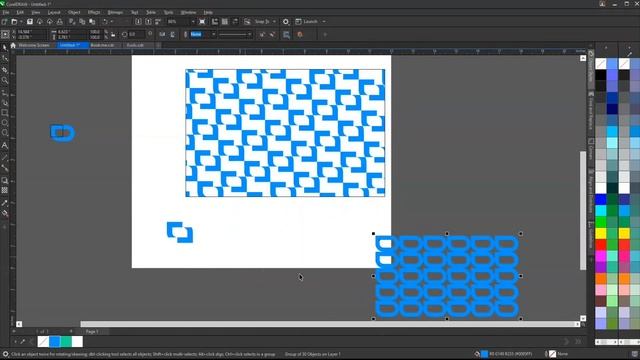The image size is (640, 360).
Task: Click the fill color indicator in status bar
Action: pyautogui.click(x=484, y=354)
